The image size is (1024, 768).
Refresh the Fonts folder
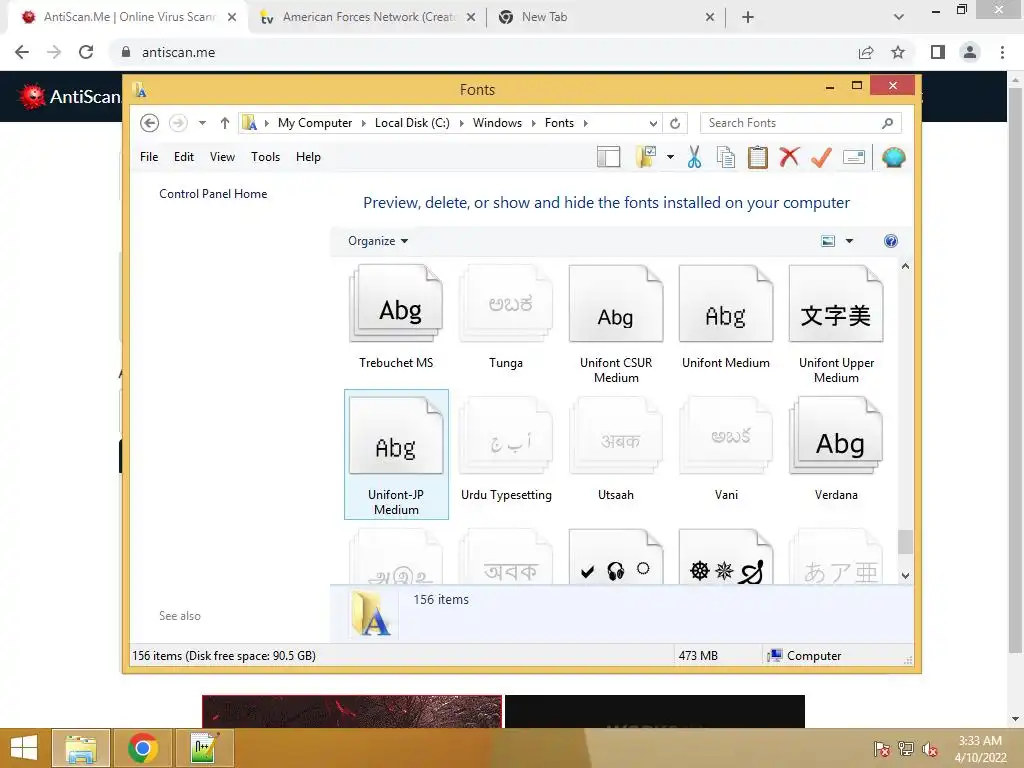point(675,123)
